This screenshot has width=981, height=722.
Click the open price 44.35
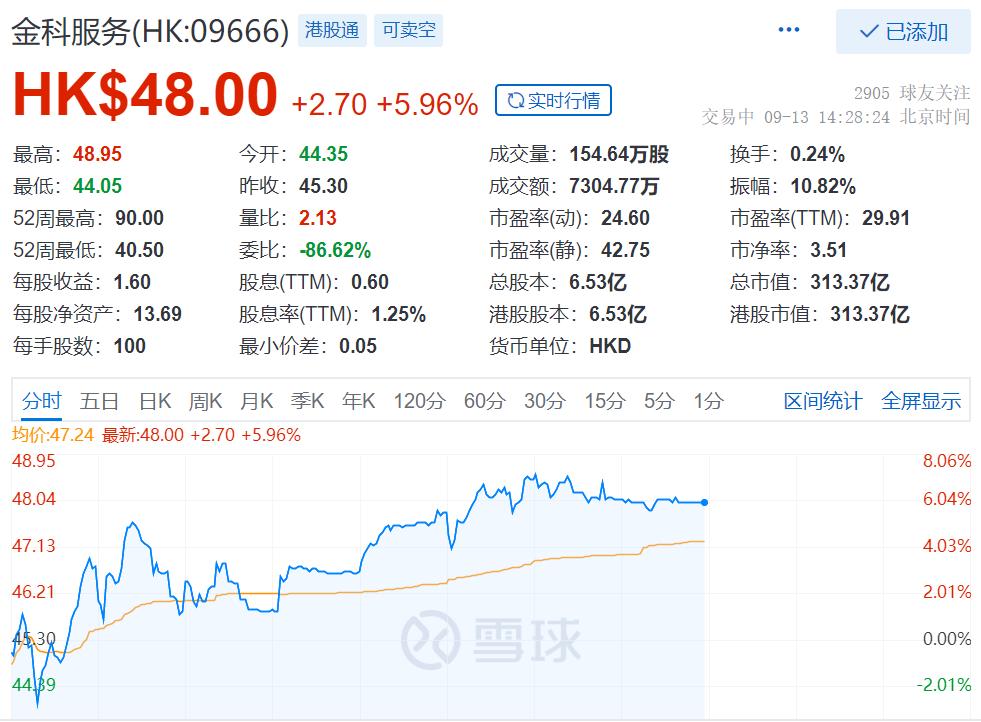click(x=323, y=154)
